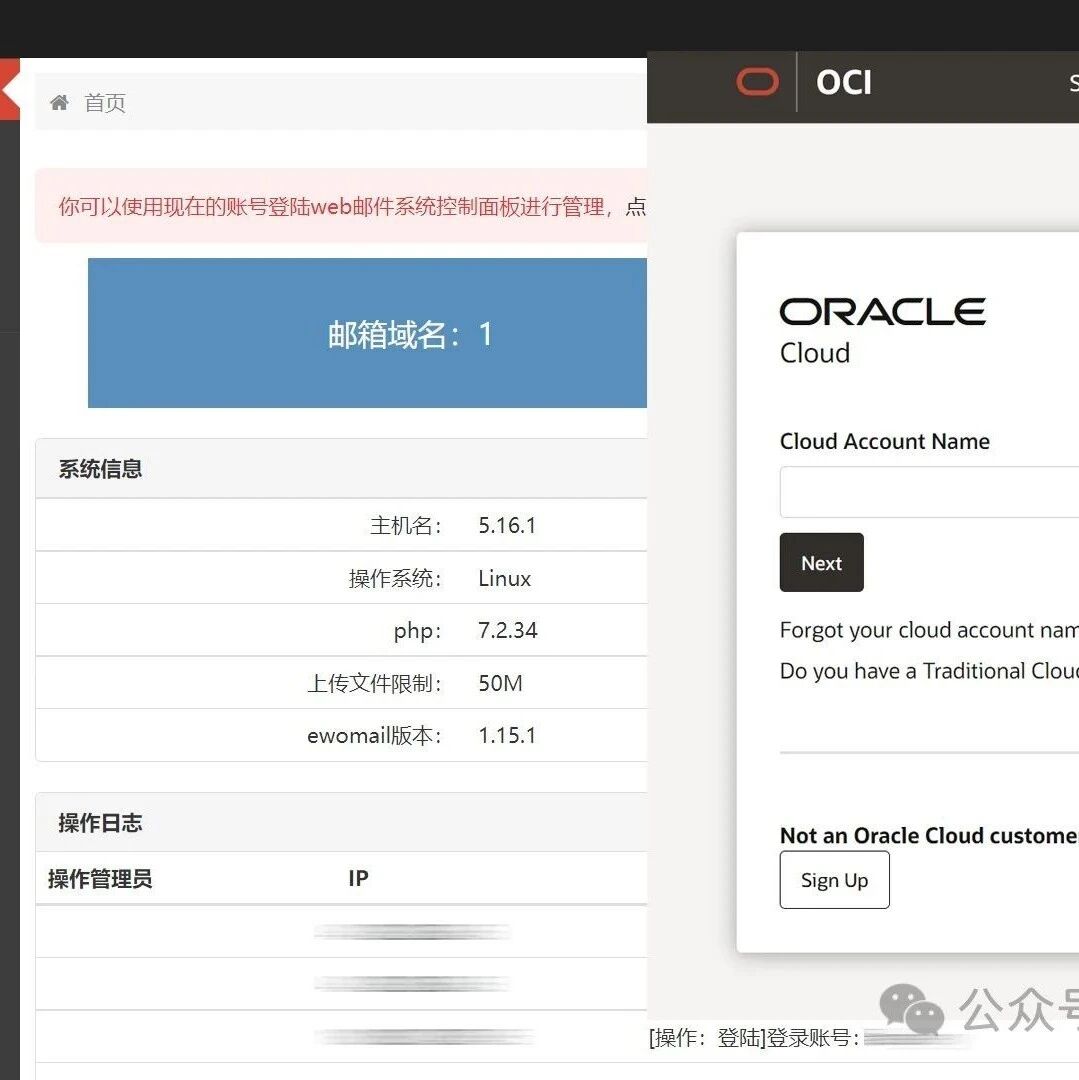Image resolution: width=1079 pixels, height=1080 pixels.
Task: Select ewomail version 1.15.1
Action: coord(507,736)
